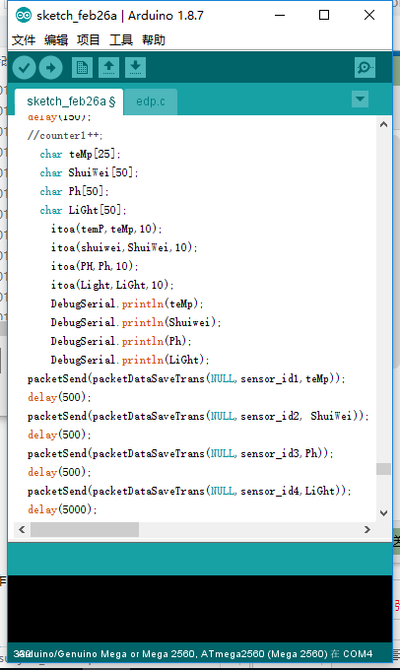The width and height of the screenshot is (400, 670).
Task: Click 'DebugSerial.println(Ph);' line
Action: click(121, 341)
